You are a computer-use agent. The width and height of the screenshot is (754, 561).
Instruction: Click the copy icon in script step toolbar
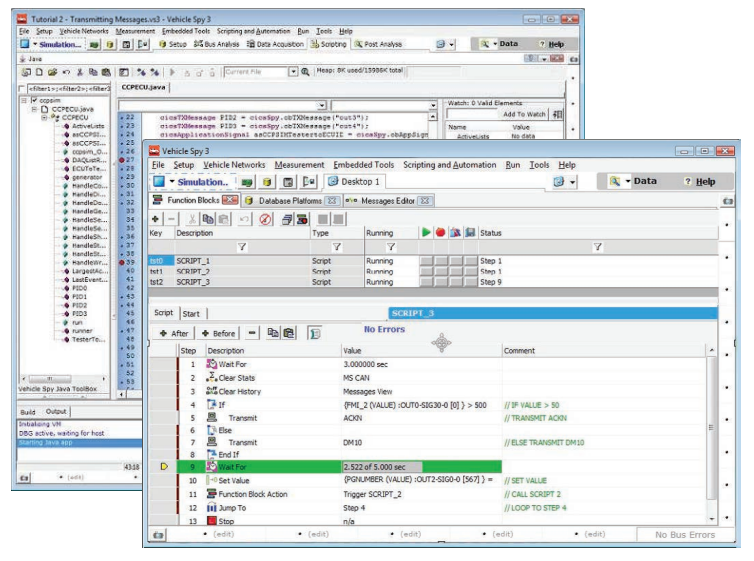click(273, 333)
